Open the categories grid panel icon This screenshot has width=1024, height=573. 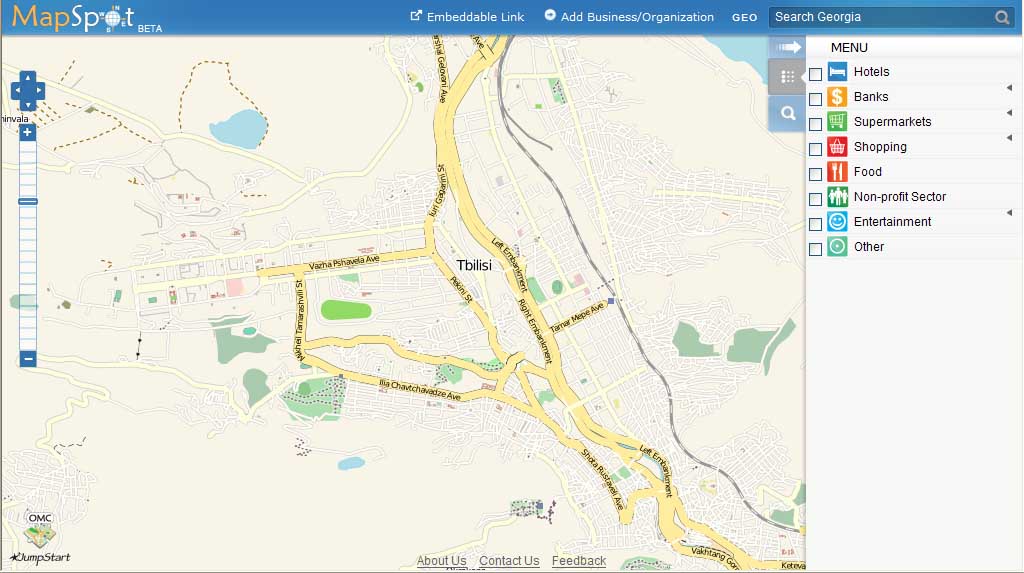788,77
